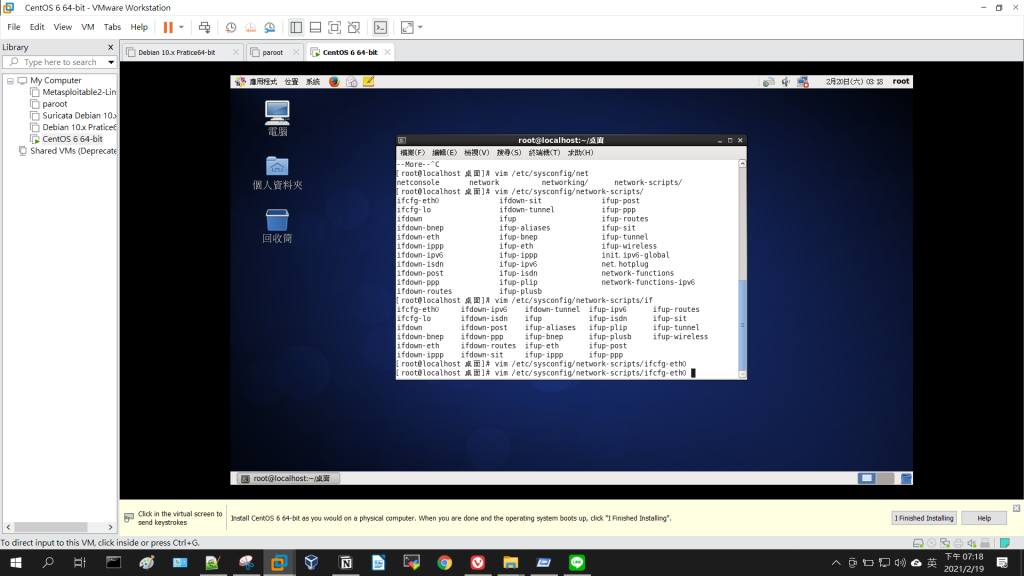
Task: Click the library search field
Action: click(57, 62)
